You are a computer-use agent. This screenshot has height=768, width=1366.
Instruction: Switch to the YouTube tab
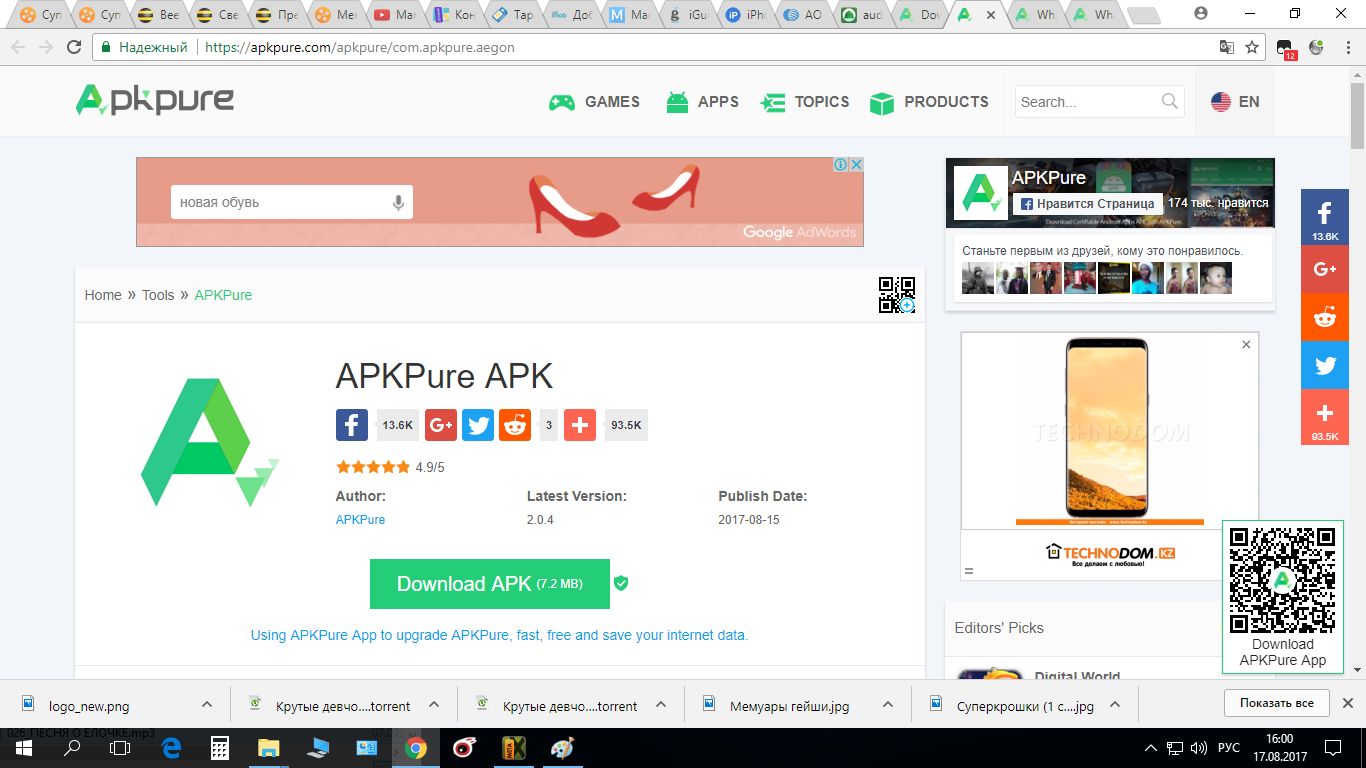click(395, 15)
